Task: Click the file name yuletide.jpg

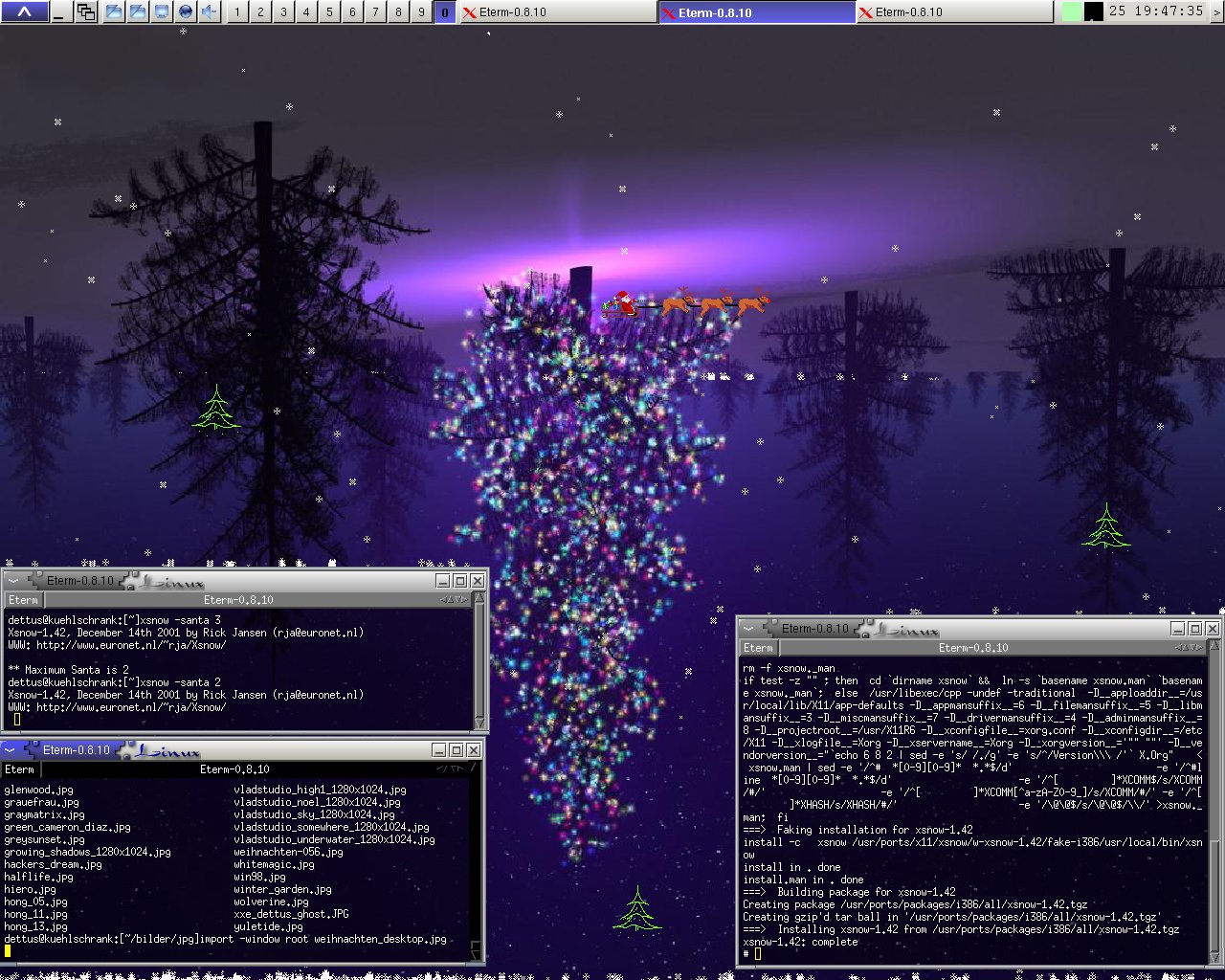Action: tap(268, 926)
